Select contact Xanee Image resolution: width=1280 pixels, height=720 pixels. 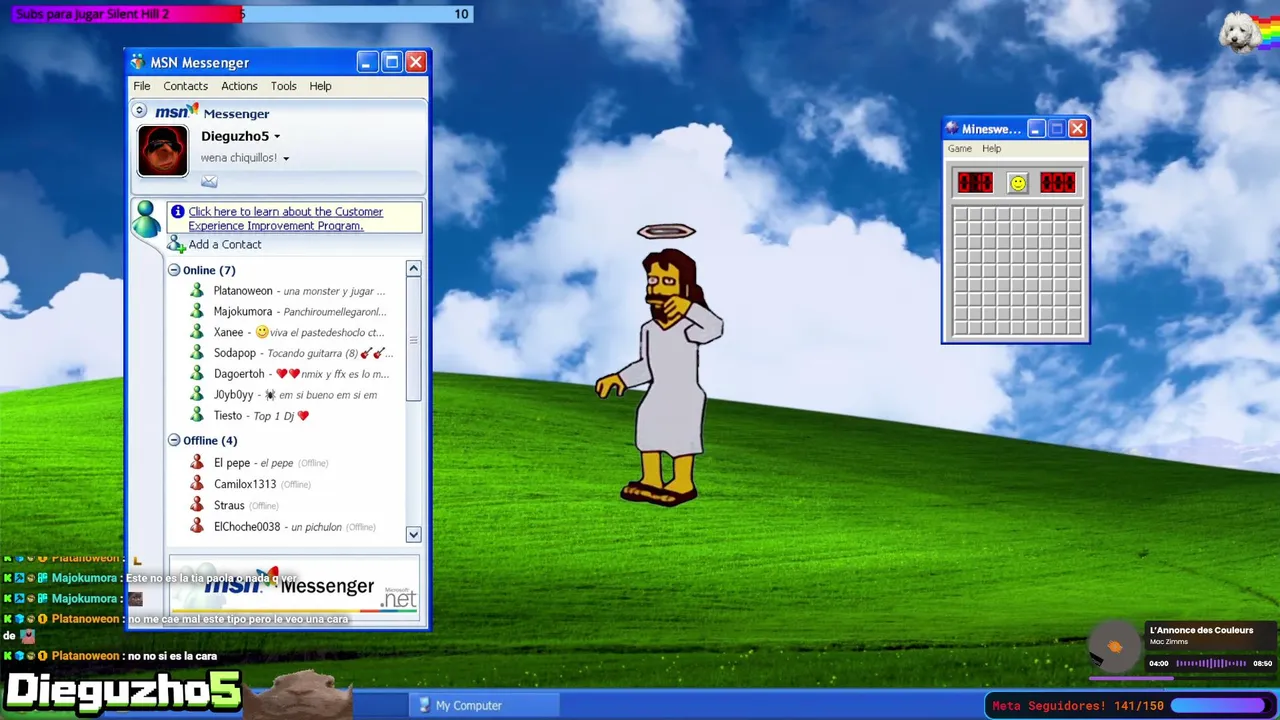(x=228, y=332)
